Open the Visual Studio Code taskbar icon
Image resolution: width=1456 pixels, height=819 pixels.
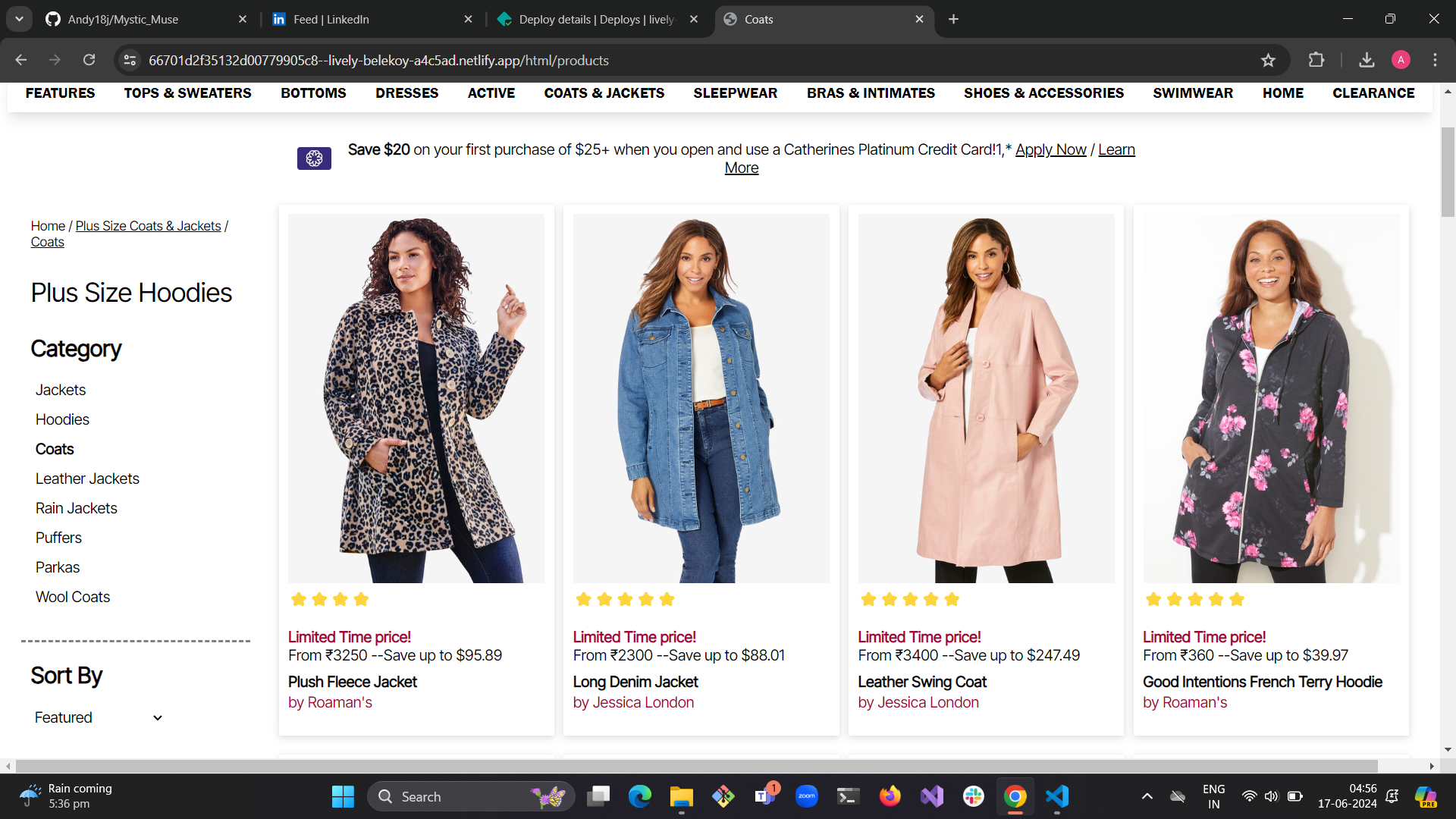coord(1057,796)
